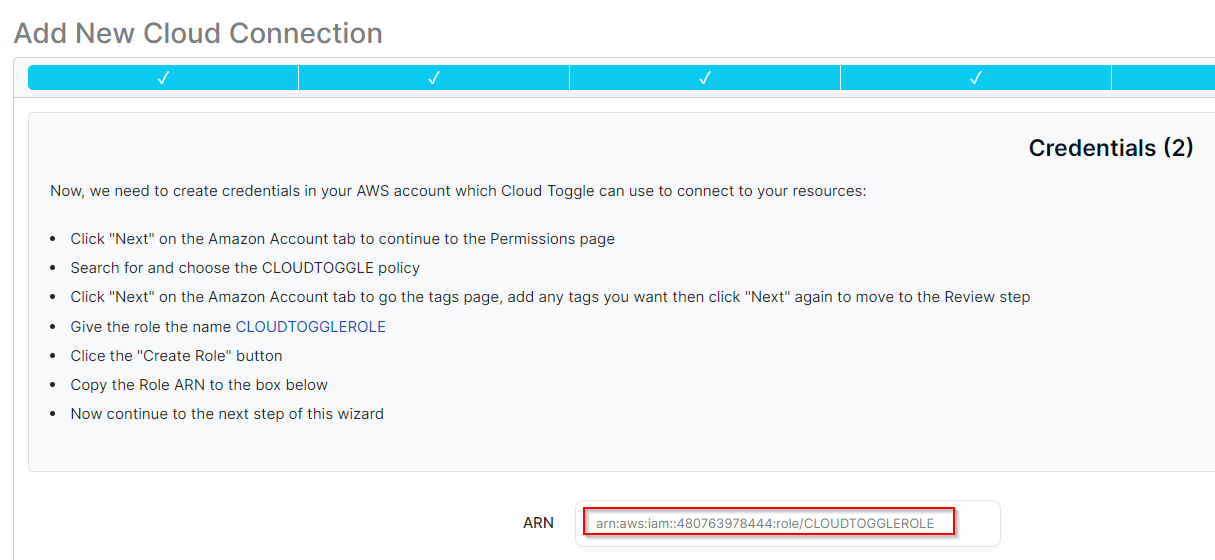Select the fifth wizard step segment
1215x560 pixels.
1163,78
